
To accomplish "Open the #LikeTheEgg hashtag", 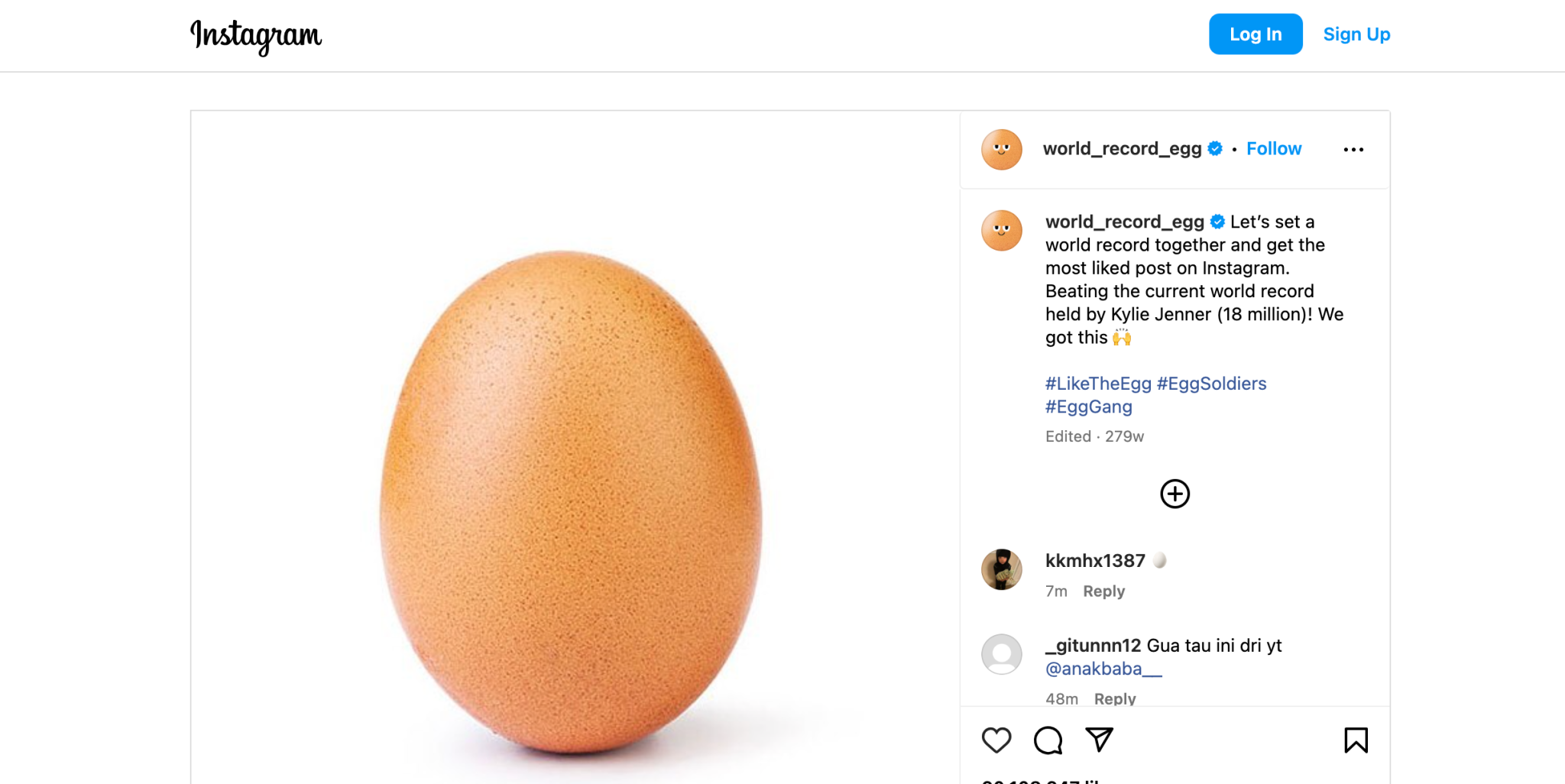I will coord(1097,384).
